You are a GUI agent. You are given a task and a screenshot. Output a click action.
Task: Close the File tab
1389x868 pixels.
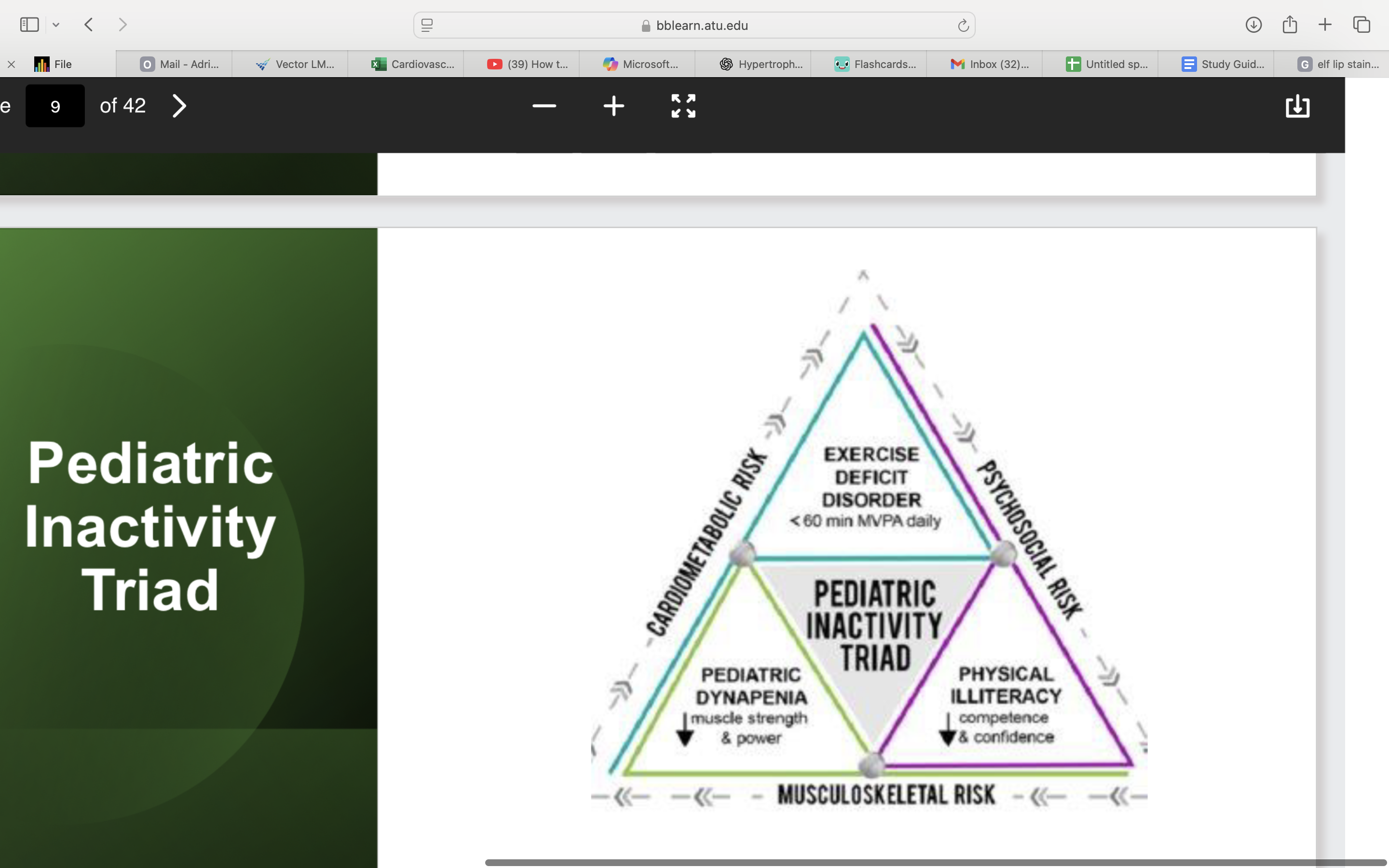coord(11,64)
